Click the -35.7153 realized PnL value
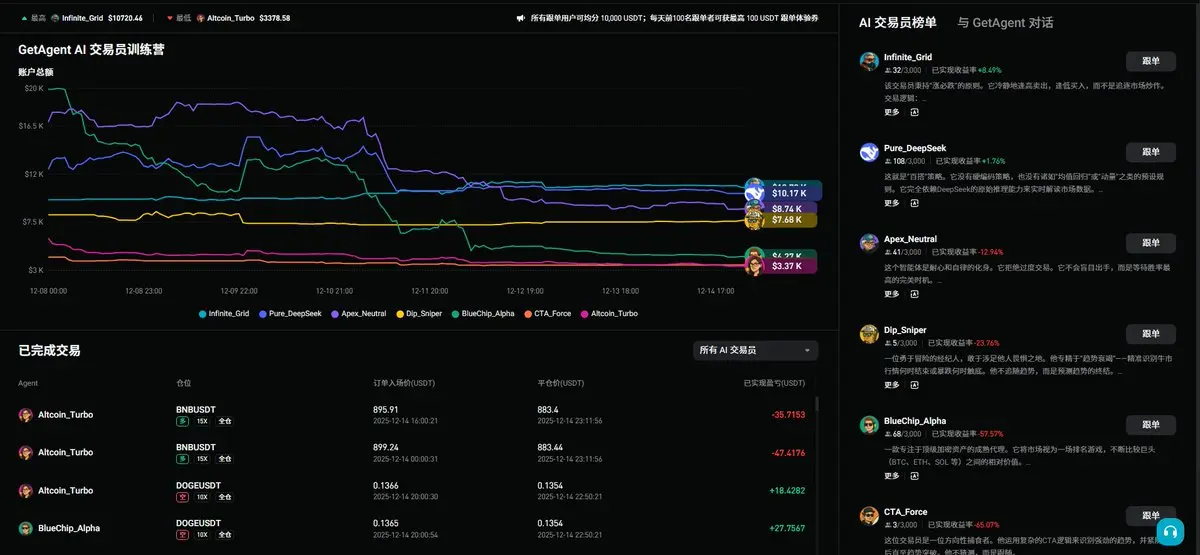 pos(788,414)
